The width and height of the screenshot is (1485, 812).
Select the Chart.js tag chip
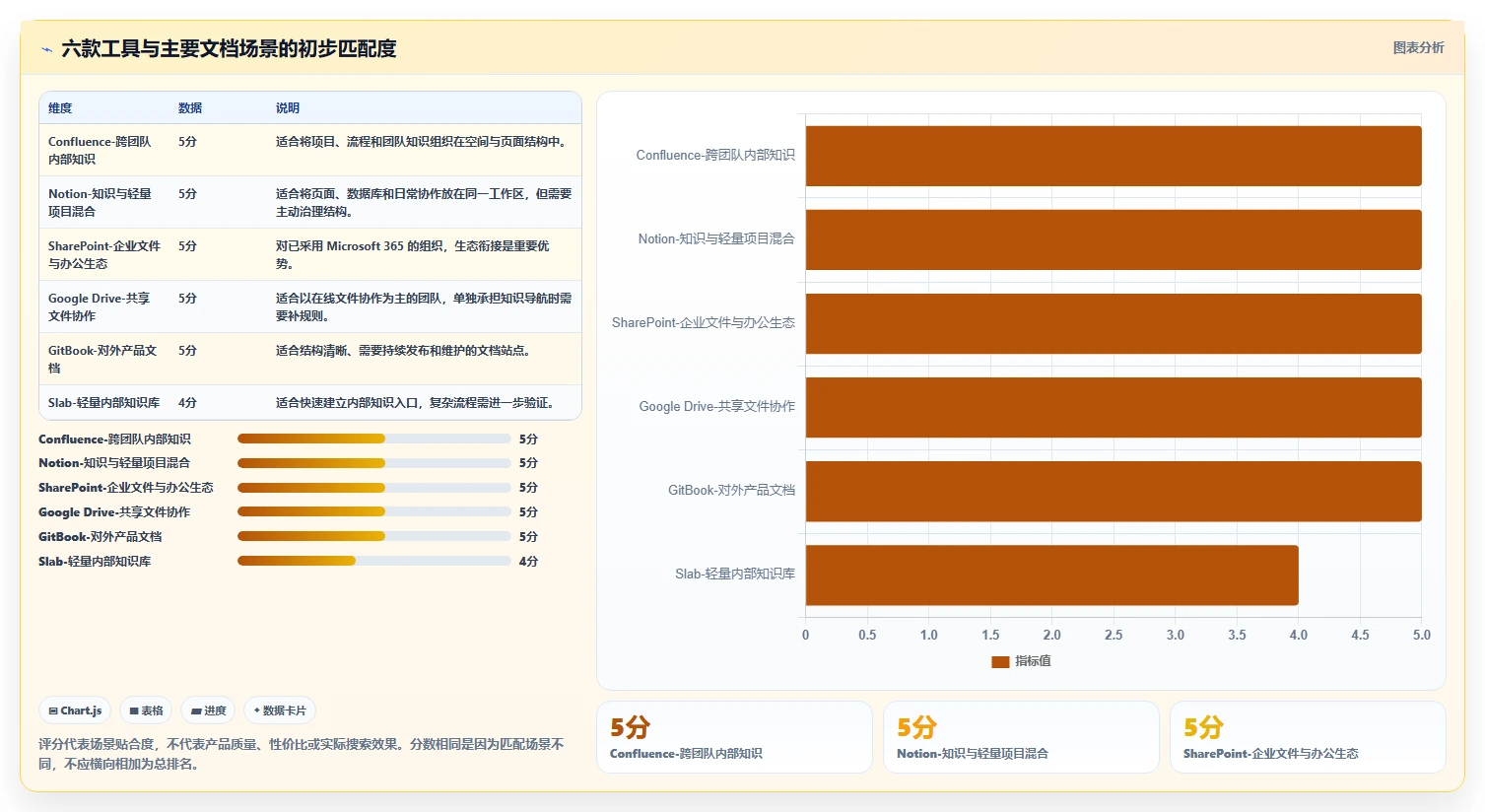[x=76, y=710]
